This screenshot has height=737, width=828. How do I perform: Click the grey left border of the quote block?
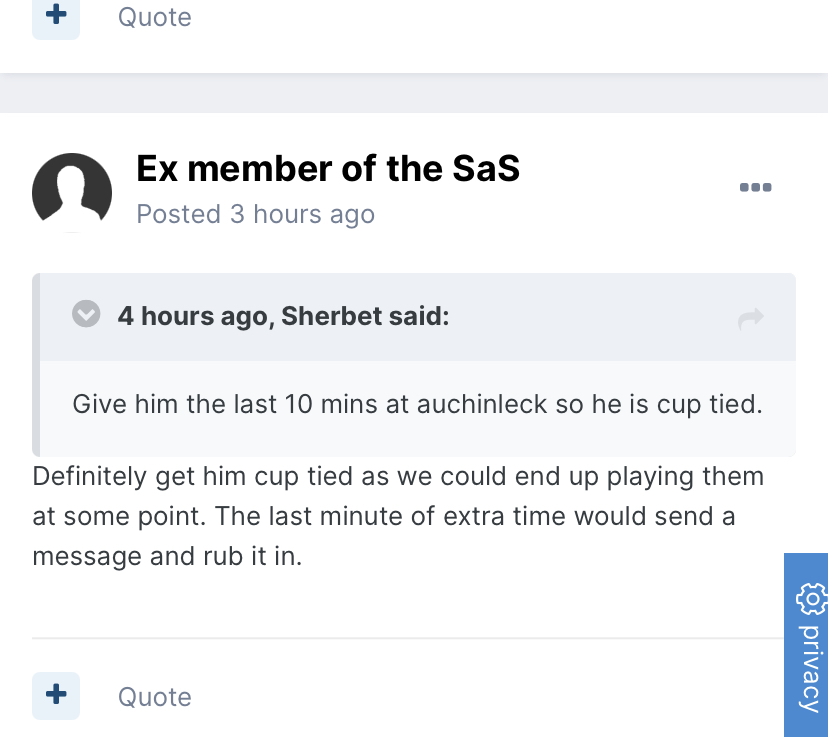[36, 365]
